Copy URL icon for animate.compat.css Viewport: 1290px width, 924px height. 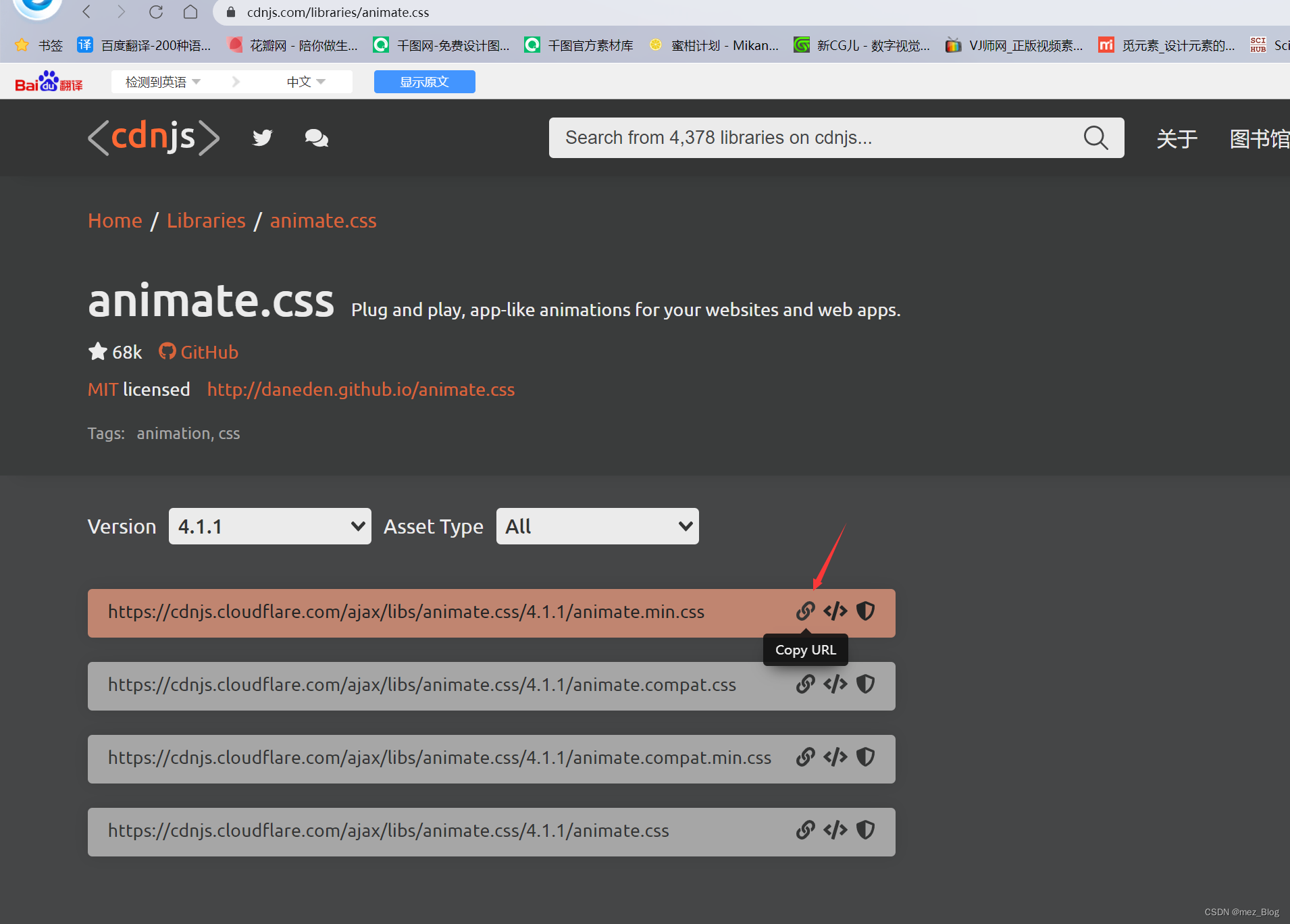coord(805,684)
